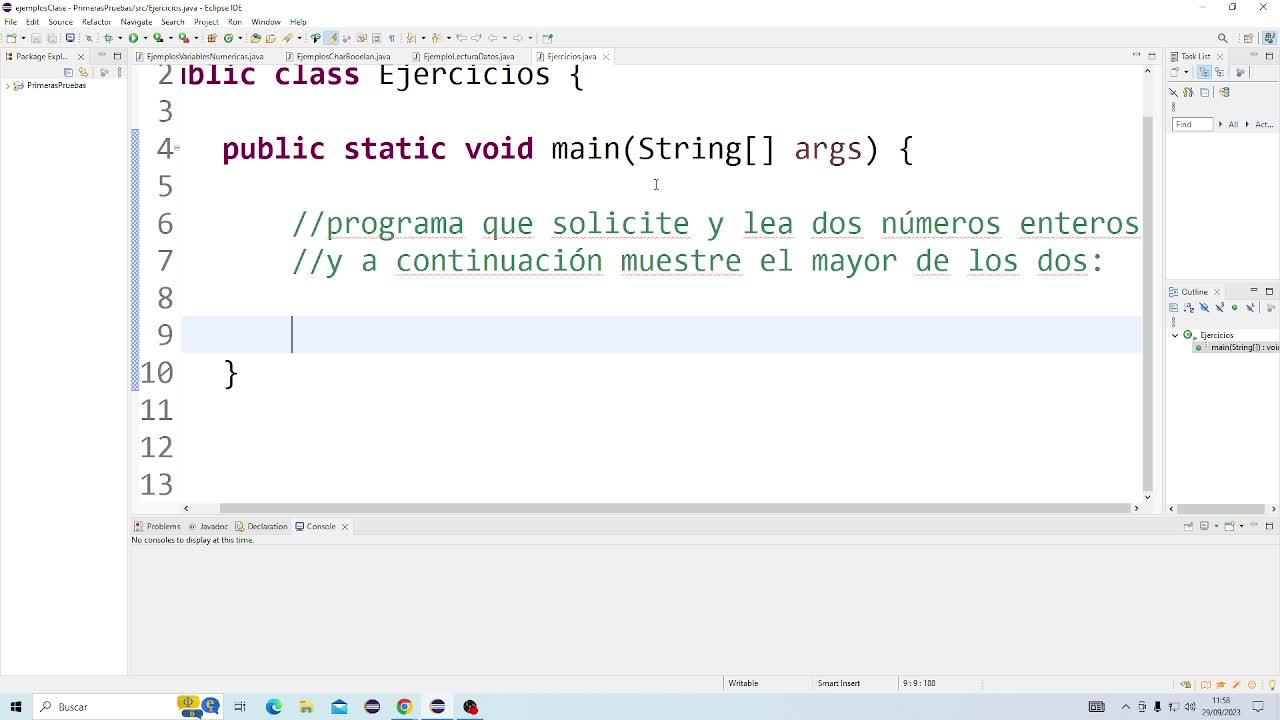
Task: Click the Scheduled view icon in Task List
Action: 1220,72
